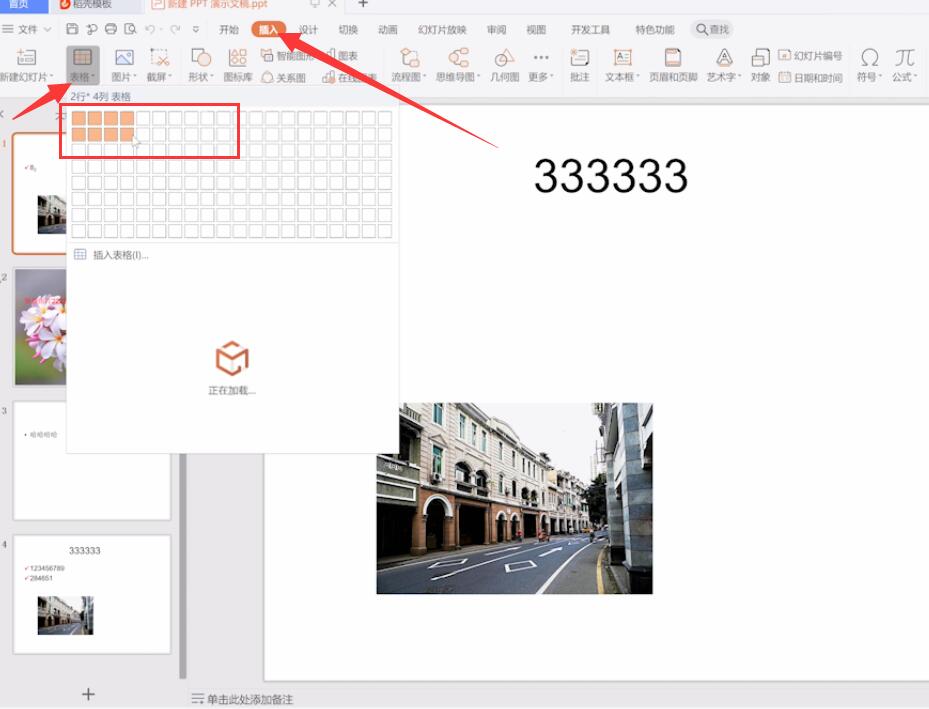Open the View (视图) tab
The height and width of the screenshot is (709, 929).
536,30
